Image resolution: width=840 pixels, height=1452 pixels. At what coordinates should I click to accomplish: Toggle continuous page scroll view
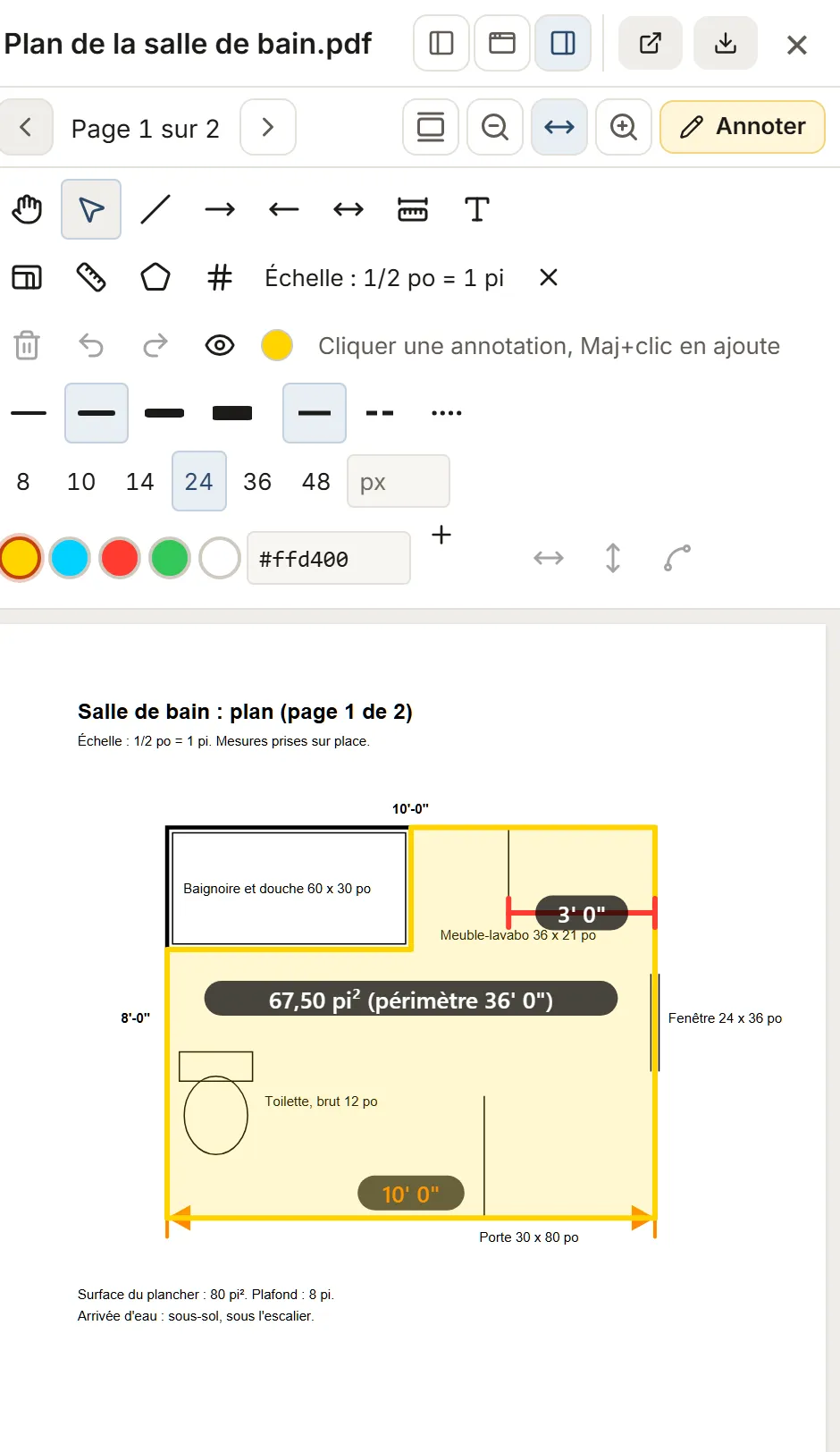tap(431, 127)
